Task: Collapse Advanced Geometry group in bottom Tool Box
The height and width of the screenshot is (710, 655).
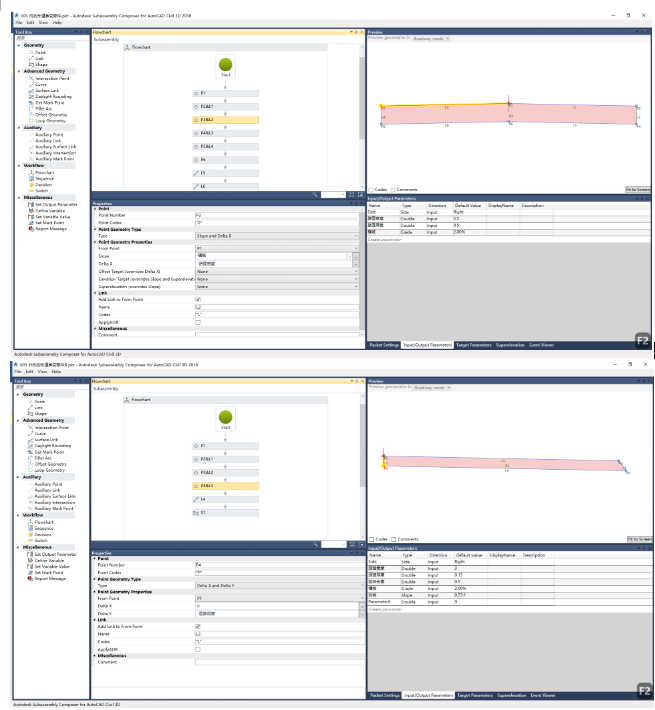Action: click(19, 420)
